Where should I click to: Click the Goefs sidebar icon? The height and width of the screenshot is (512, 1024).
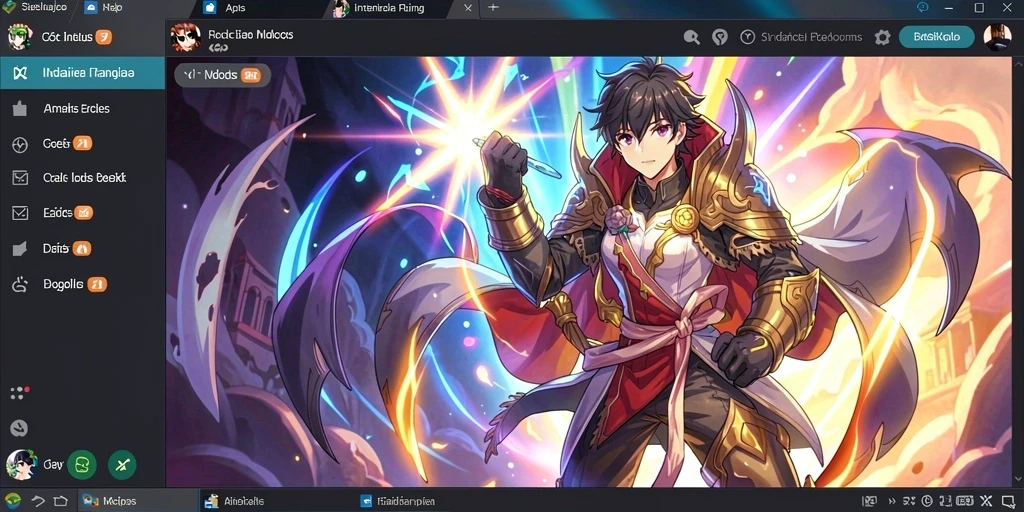point(20,144)
